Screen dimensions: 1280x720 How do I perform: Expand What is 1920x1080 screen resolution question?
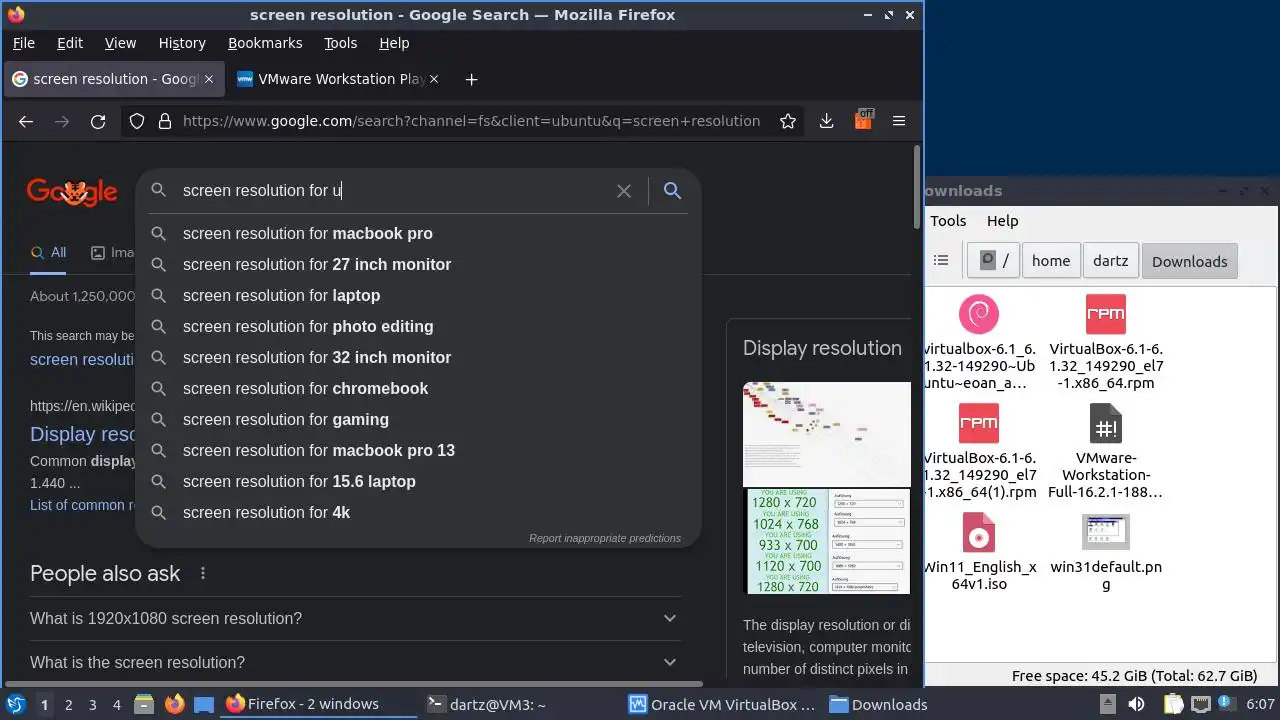click(x=355, y=618)
